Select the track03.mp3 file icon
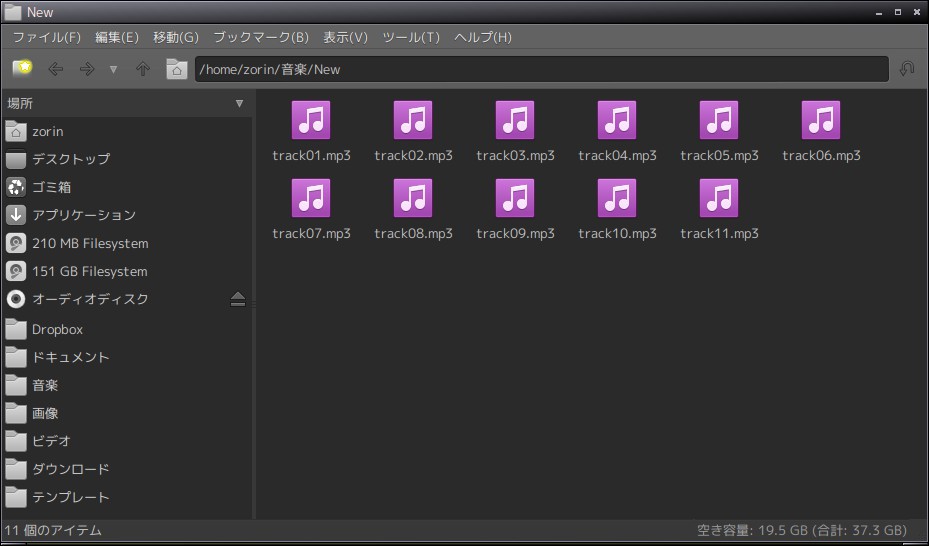The image size is (929, 546). click(x=515, y=120)
